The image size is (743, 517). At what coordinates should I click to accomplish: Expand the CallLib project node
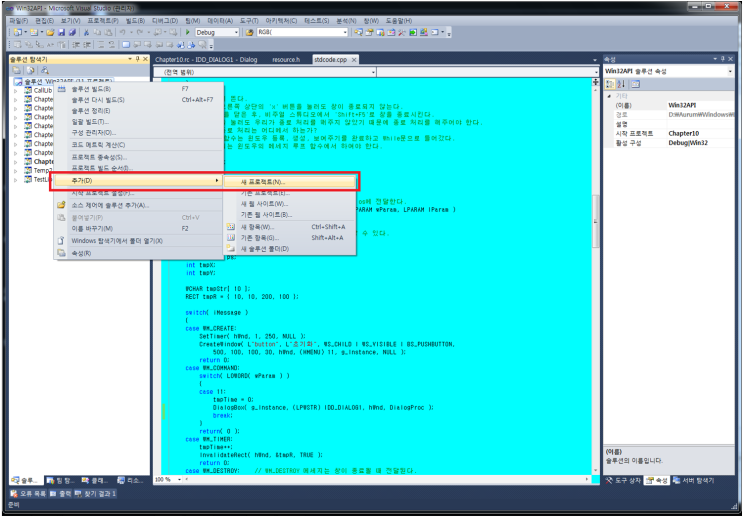pos(16,90)
